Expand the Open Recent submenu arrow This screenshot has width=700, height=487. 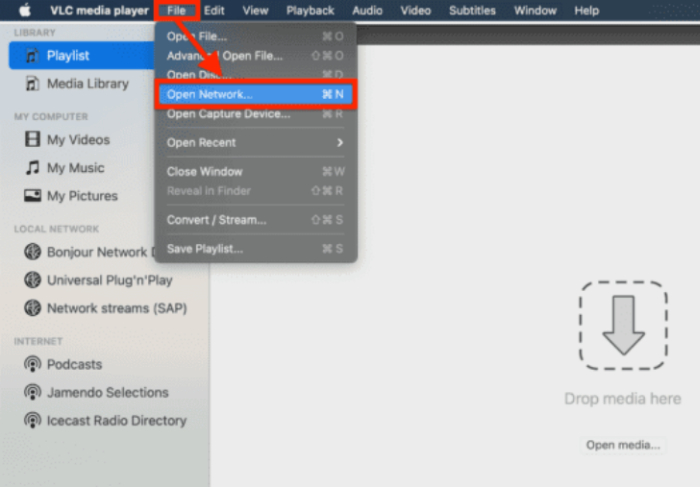click(x=340, y=142)
